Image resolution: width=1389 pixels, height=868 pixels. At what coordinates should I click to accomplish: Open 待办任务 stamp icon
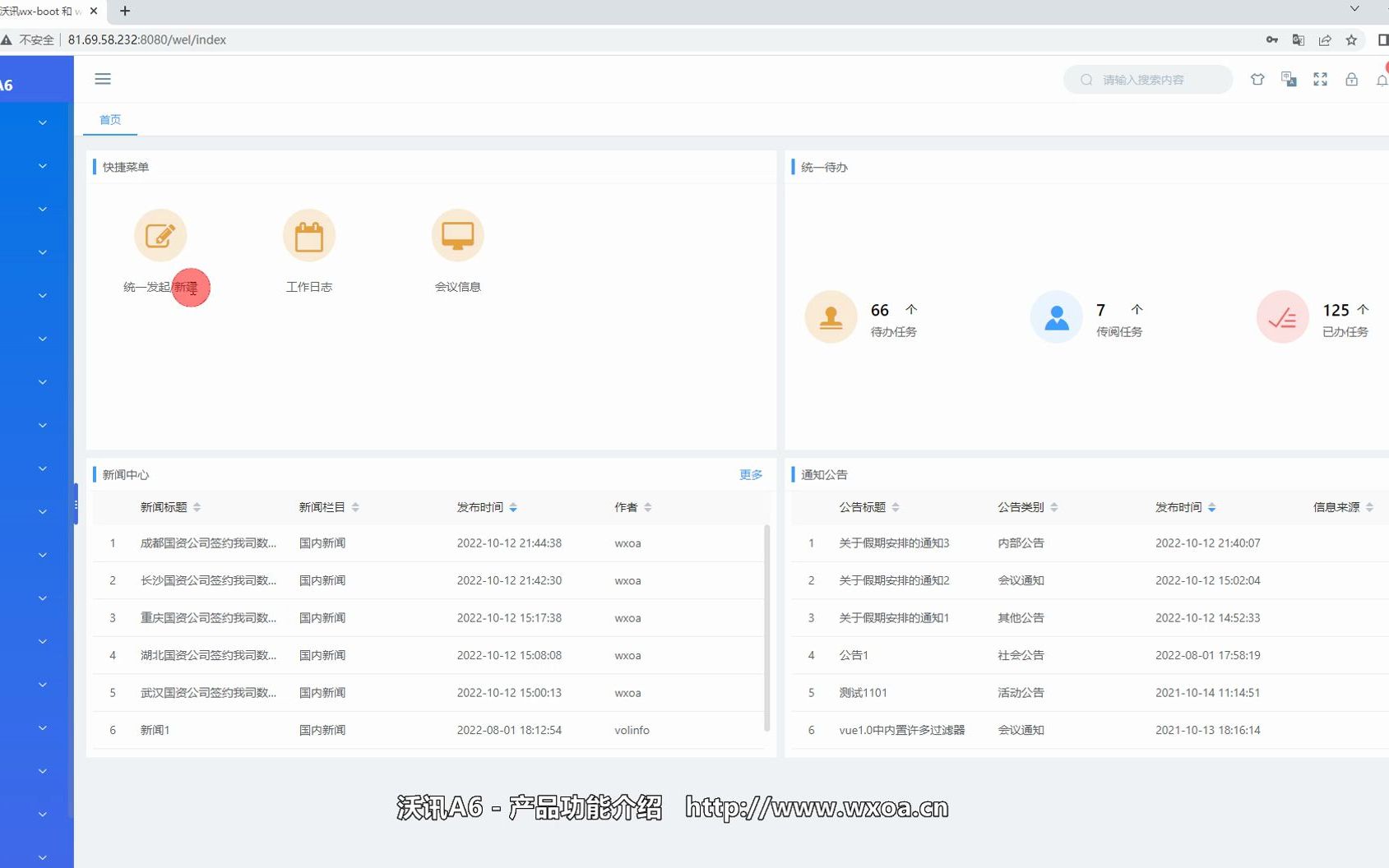click(x=831, y=316)
